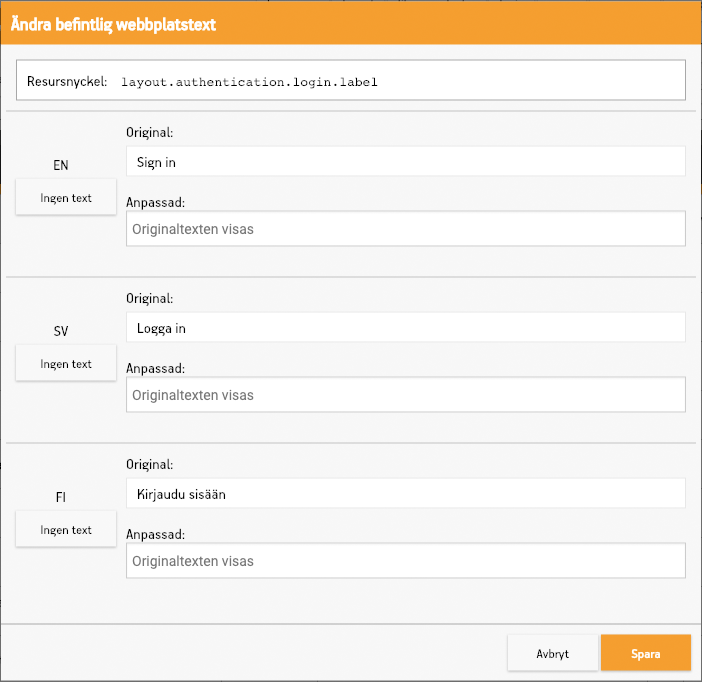Viewport: 702px width, 682px height.
Task: Click the Original label in FI section
Action: [150, 464]
